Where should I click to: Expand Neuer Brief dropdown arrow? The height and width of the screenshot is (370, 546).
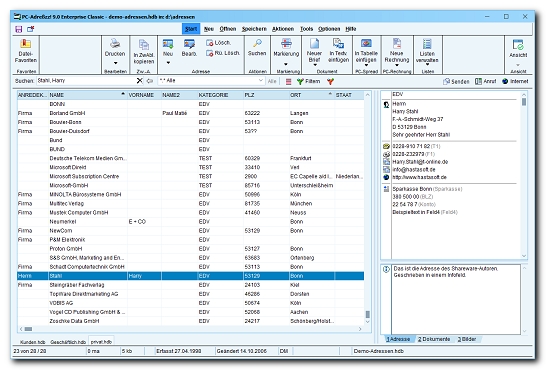[x=315, y=65]
